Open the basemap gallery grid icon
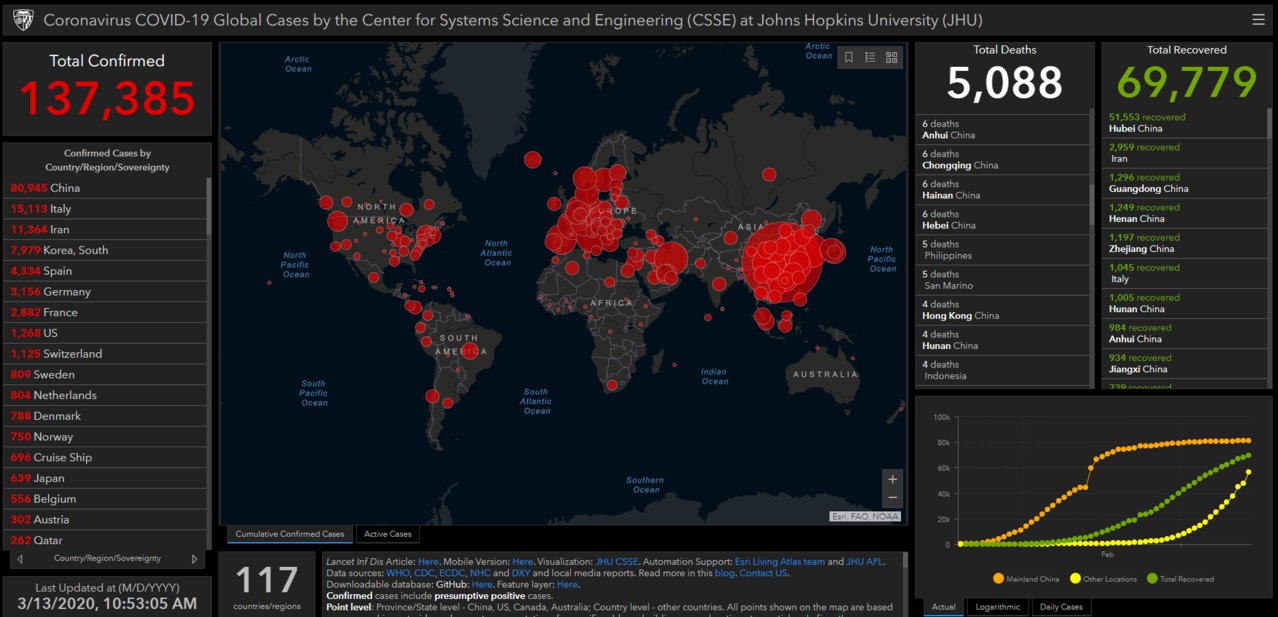This screenshot has width=1278, height=617. (892, 57)
